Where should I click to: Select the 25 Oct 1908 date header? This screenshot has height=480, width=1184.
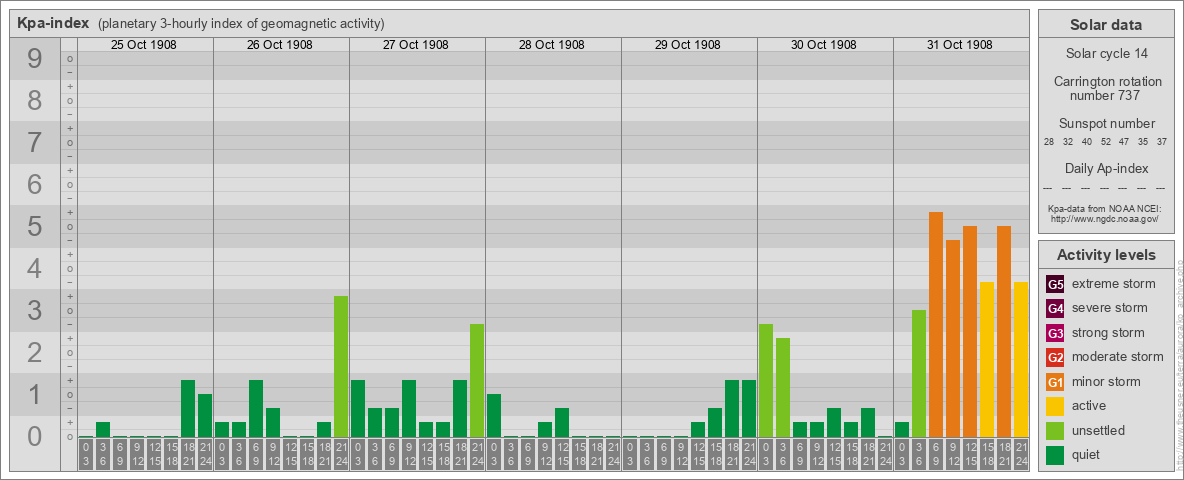143,45
